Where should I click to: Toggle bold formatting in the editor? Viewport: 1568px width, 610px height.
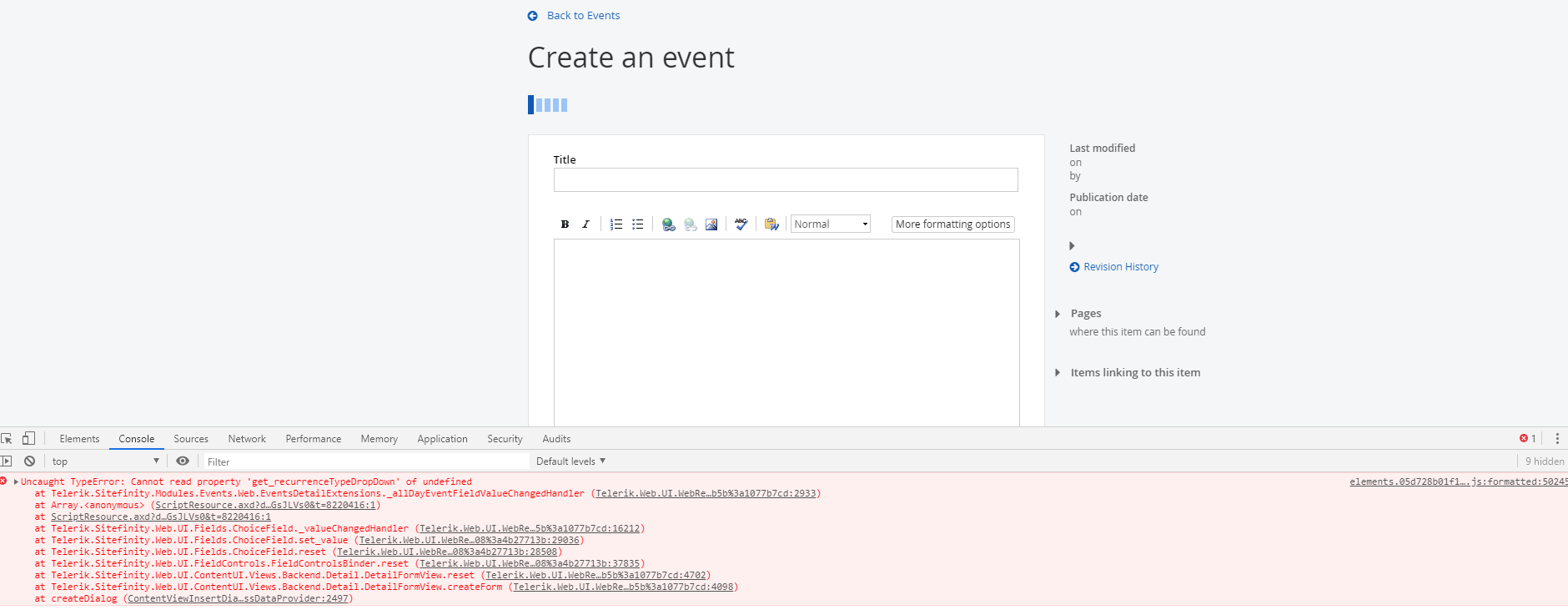(565, 224)
